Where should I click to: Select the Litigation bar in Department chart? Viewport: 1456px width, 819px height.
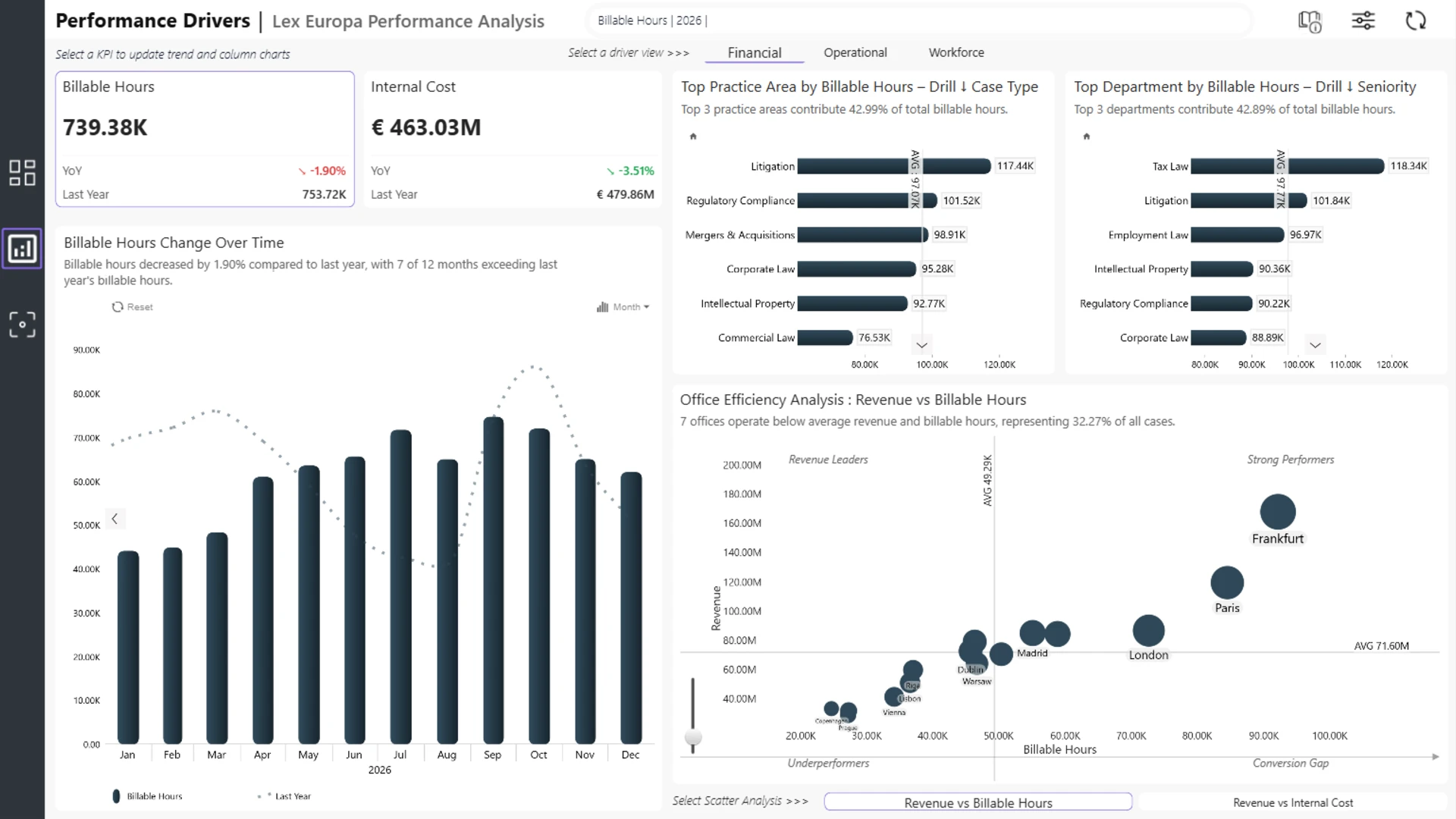tap(1249, 200)
